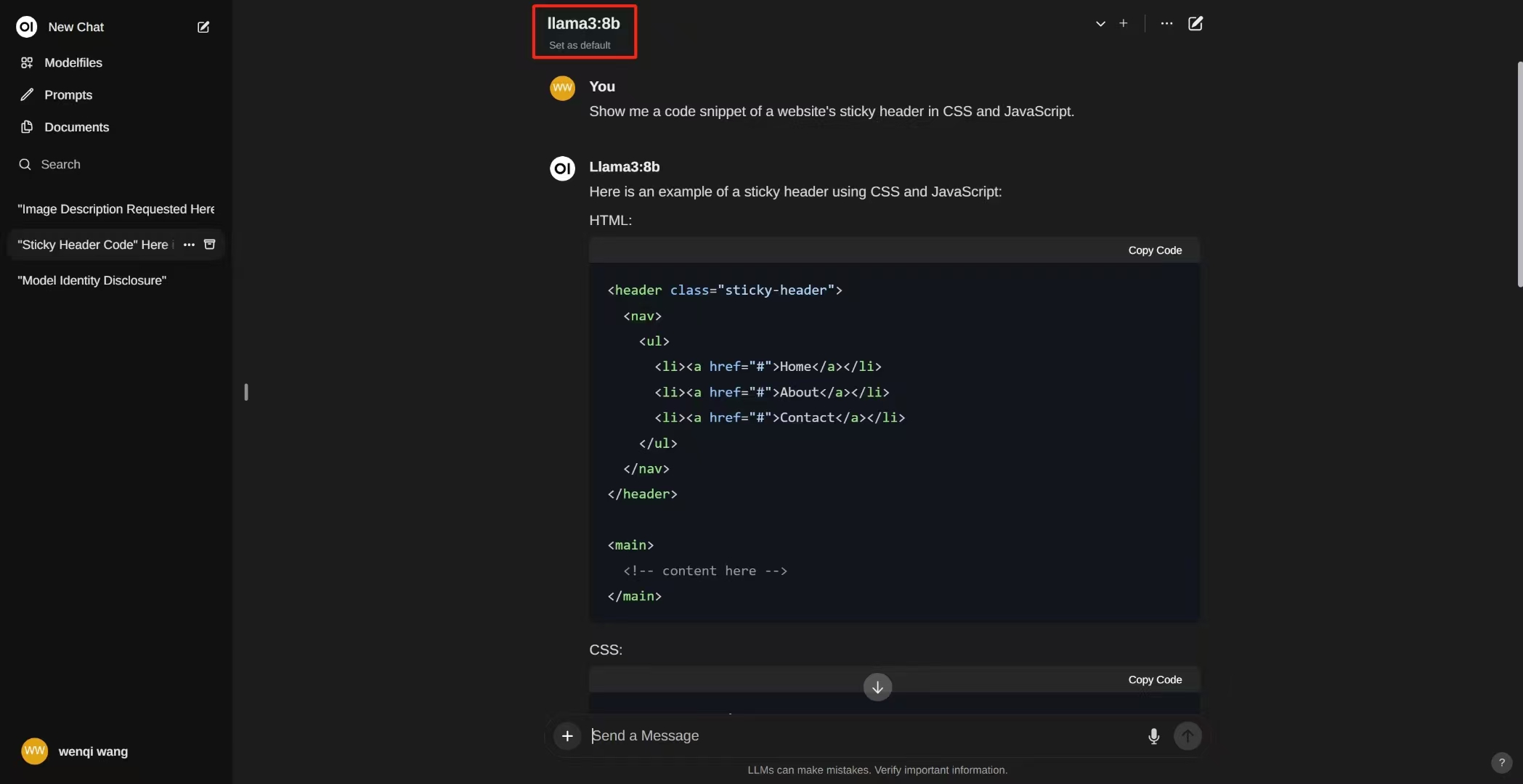Click the sidebar search magnifier icon

(x=25, y=164)
